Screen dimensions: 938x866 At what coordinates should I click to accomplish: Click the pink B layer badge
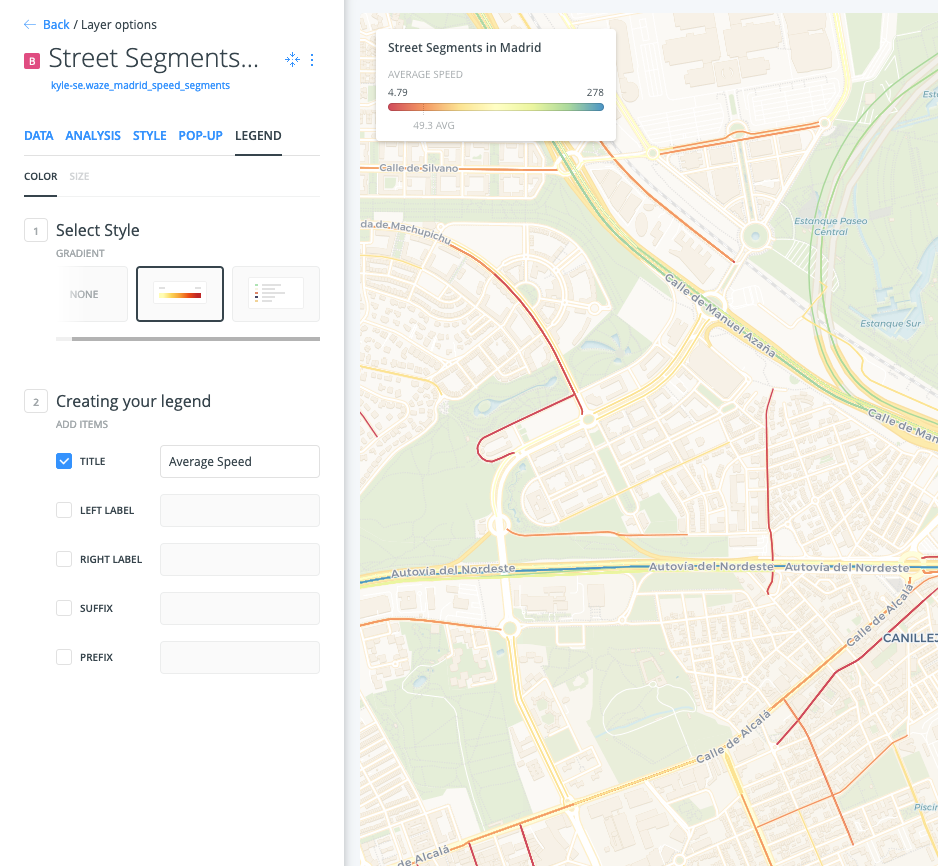click(30, 60)
